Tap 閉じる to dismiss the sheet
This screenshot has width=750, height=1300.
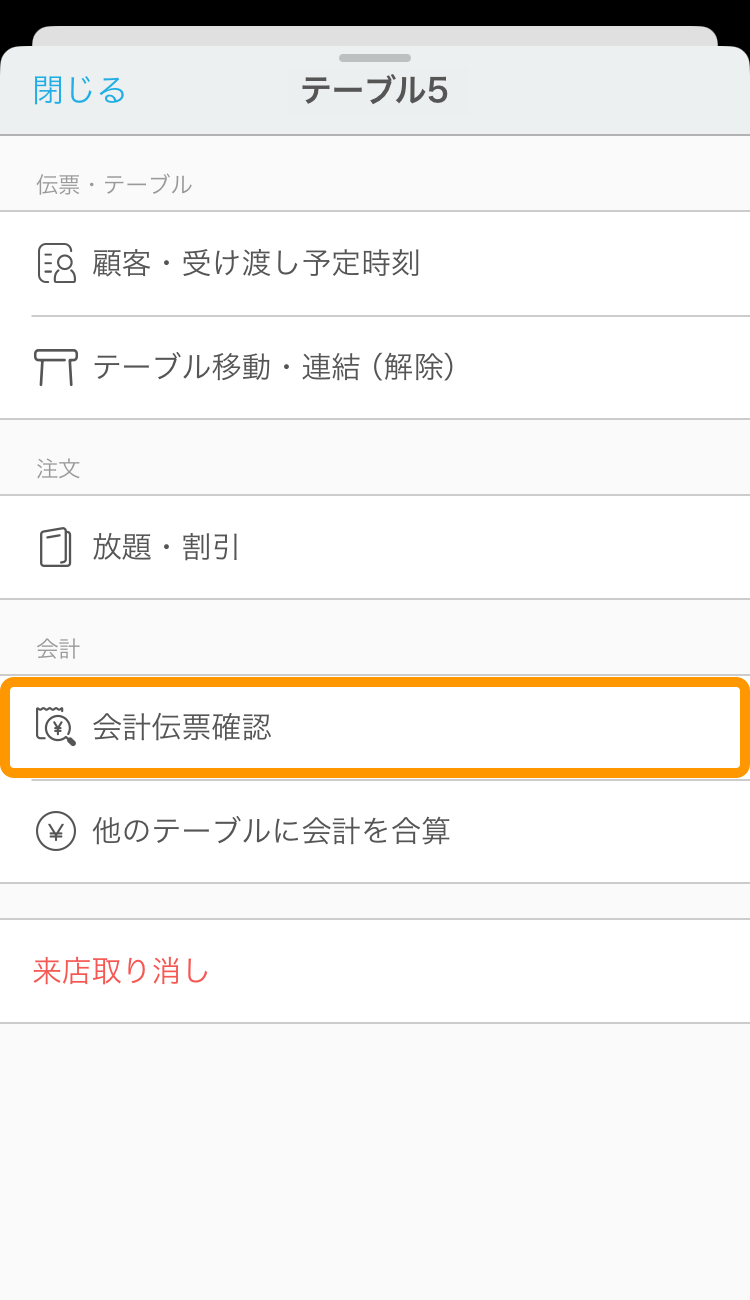80,90
